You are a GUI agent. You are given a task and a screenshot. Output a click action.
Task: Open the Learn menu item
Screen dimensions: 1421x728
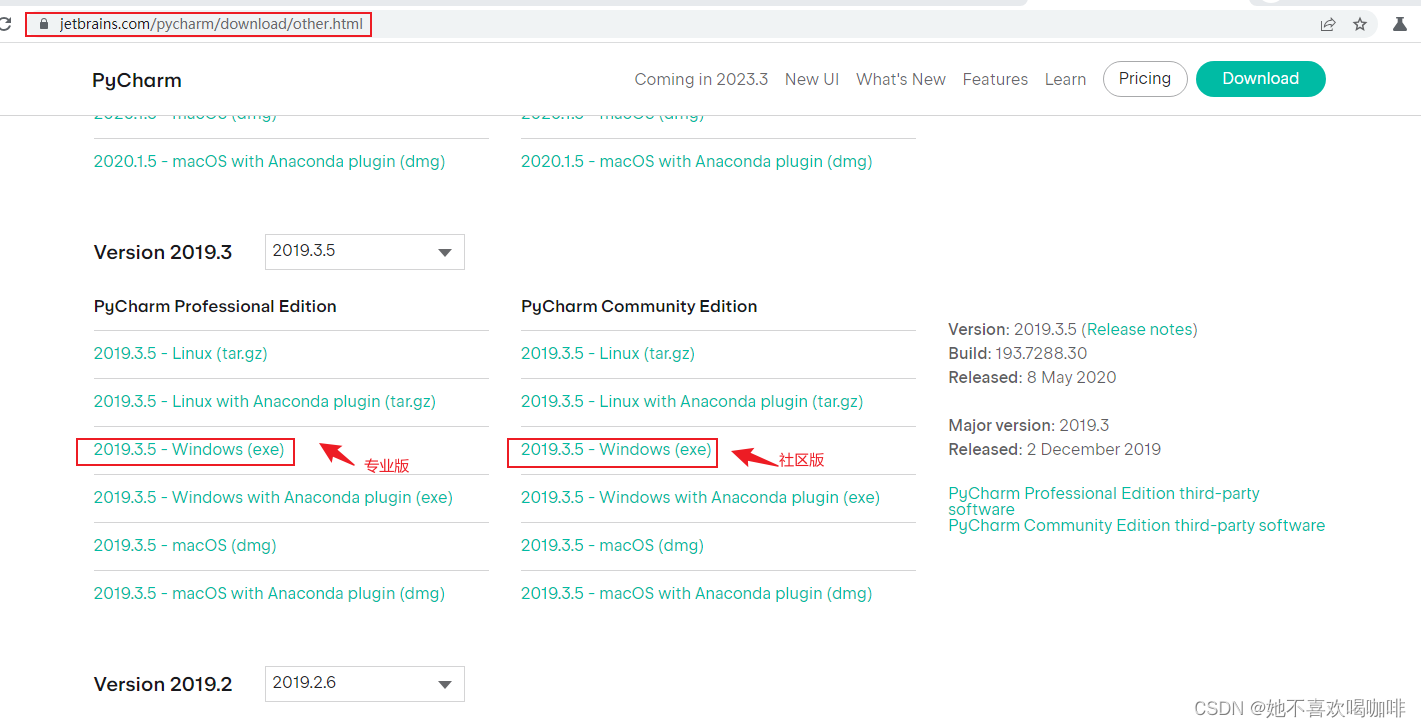click(x=1065, y=79)
